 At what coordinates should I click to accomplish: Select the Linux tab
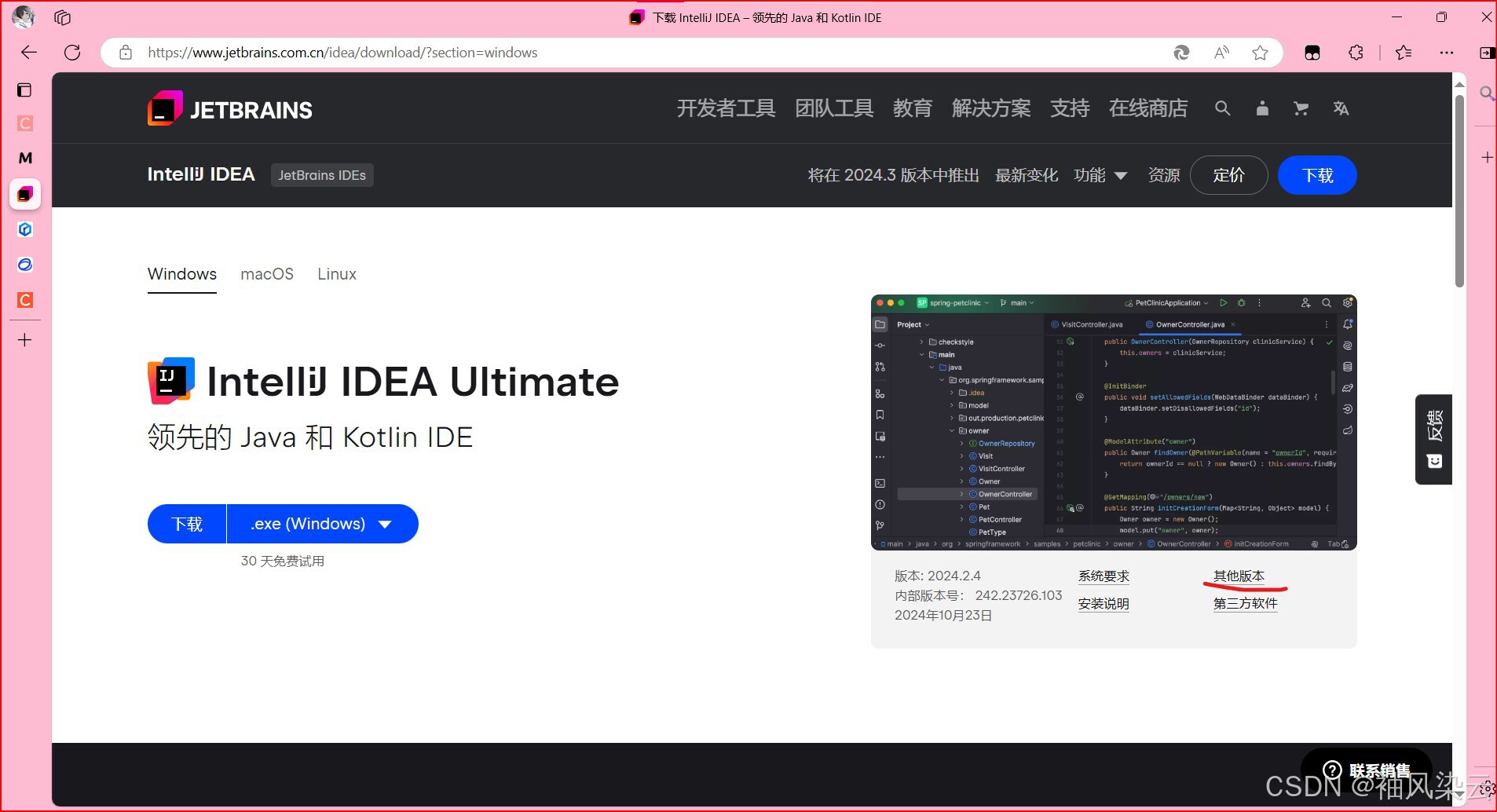[337, 274]
